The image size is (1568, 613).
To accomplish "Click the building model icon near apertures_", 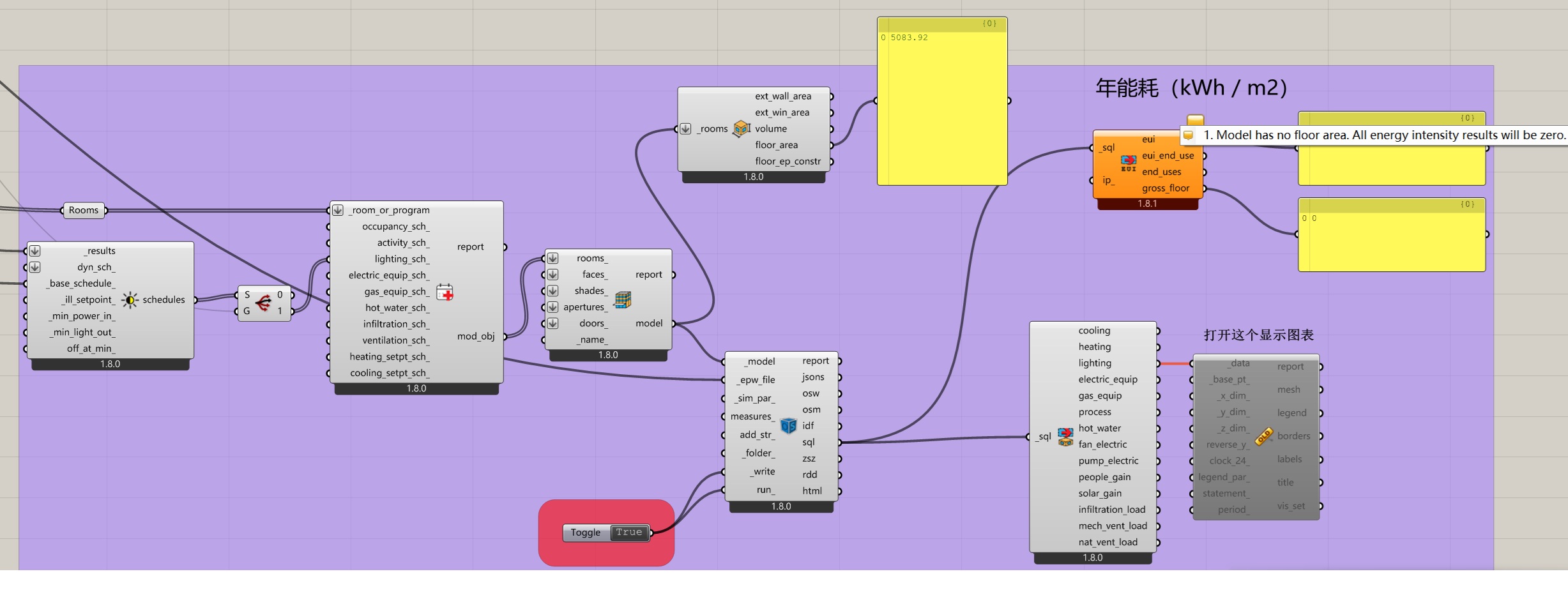I will 623,299.
